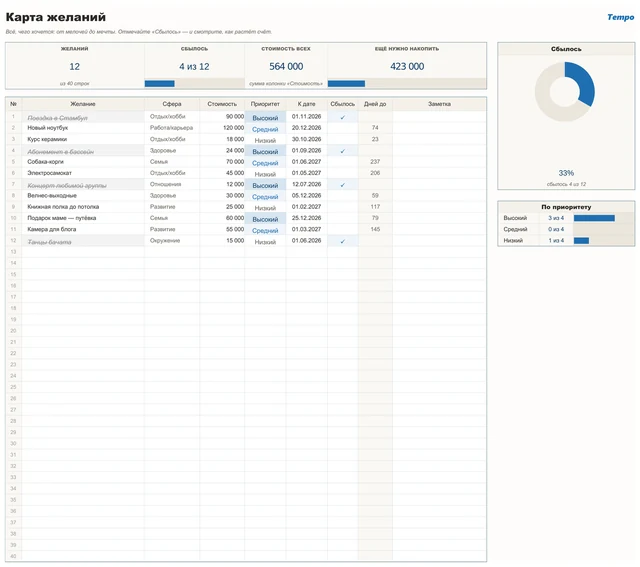
Task: Select the 120 000 cost cell
Action: (222, 128)
